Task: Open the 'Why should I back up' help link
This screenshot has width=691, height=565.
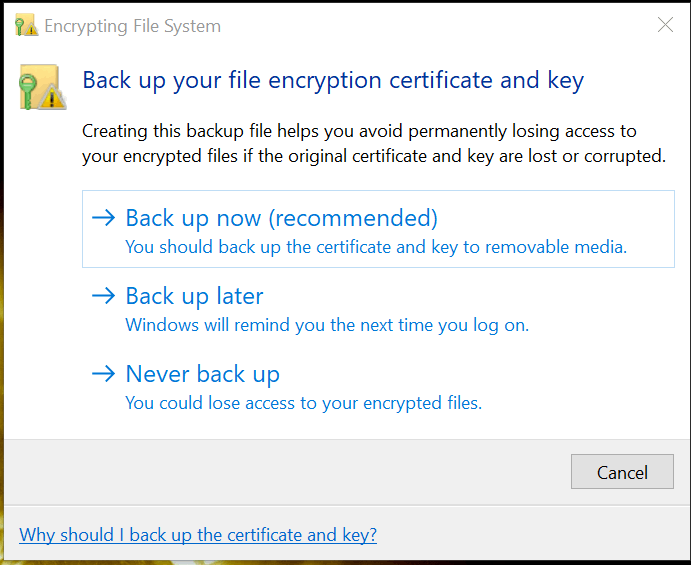Action: (198, 535)
